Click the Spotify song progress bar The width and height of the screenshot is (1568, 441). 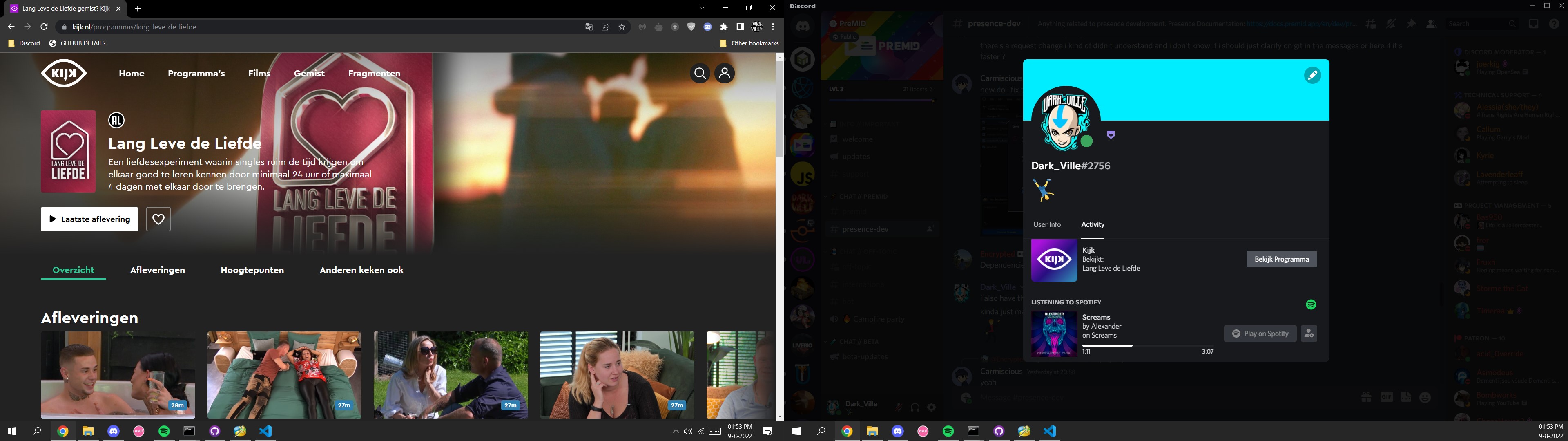click(x=1148, y=345)
